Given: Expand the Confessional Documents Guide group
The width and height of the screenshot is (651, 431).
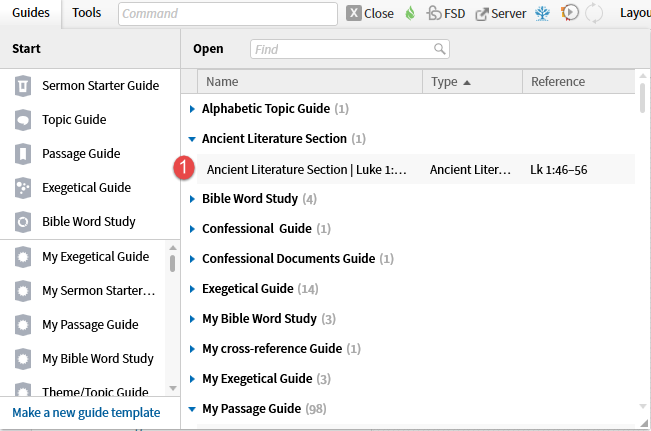Looking at the screenshot, I should pyautogui.click(x=192, y=259).
